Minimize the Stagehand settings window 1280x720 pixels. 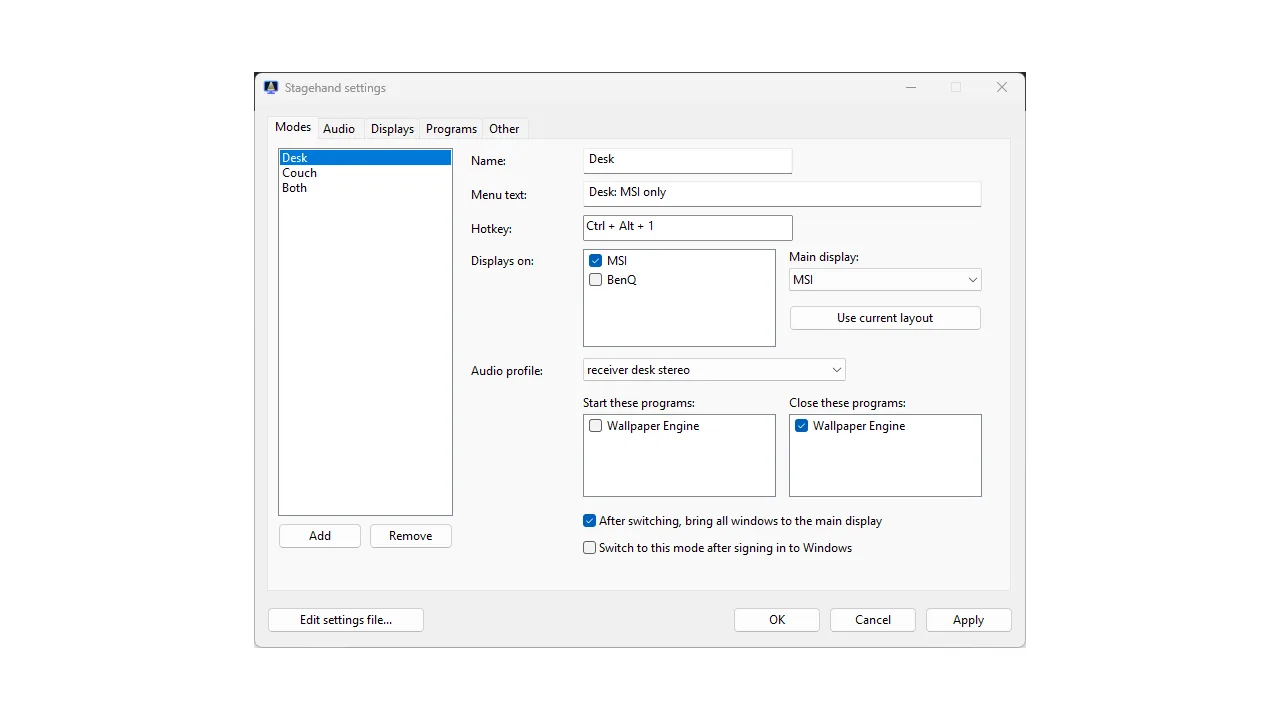(x=911, y=88)
